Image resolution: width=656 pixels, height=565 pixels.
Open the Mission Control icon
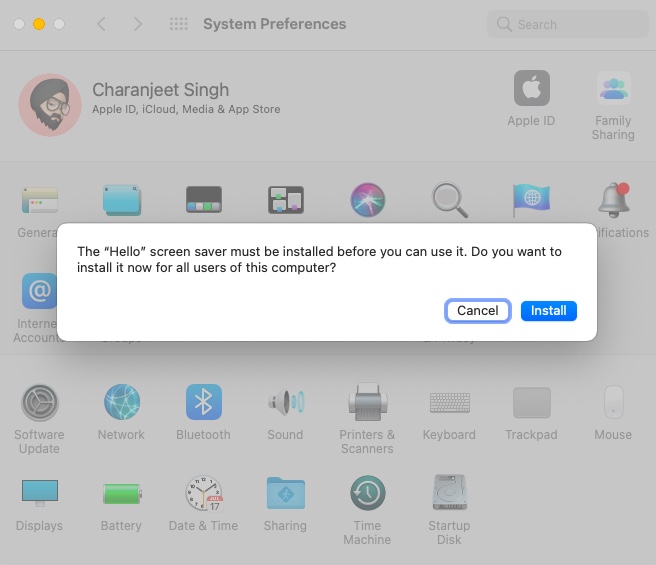[x=286, y=200]
